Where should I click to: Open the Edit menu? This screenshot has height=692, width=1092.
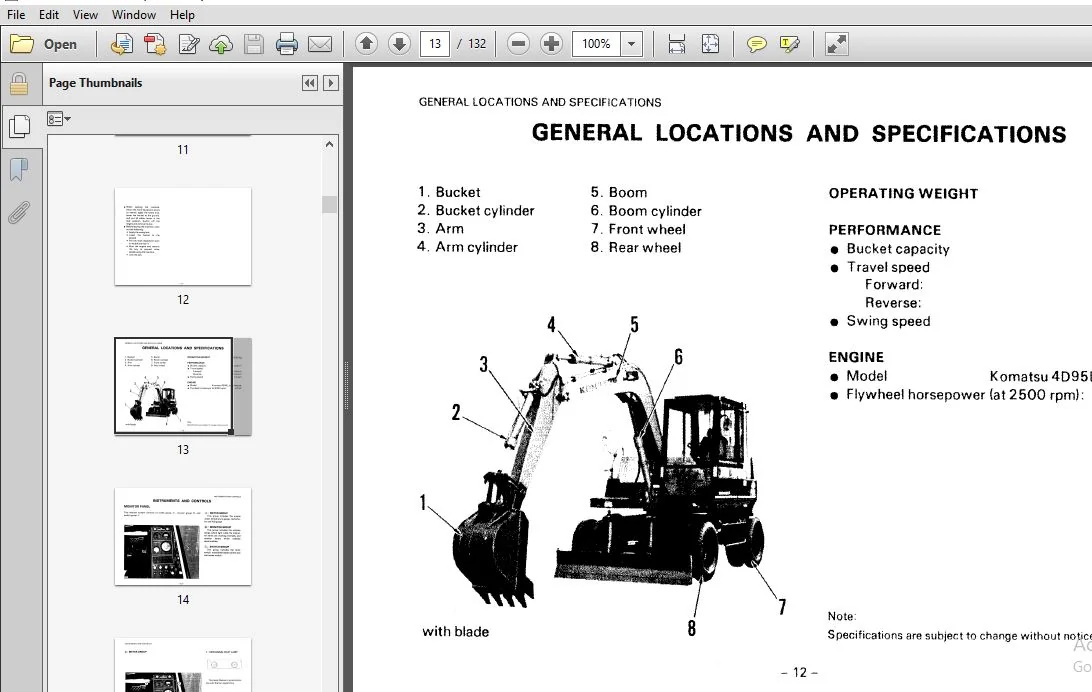(x=49, y=15)
